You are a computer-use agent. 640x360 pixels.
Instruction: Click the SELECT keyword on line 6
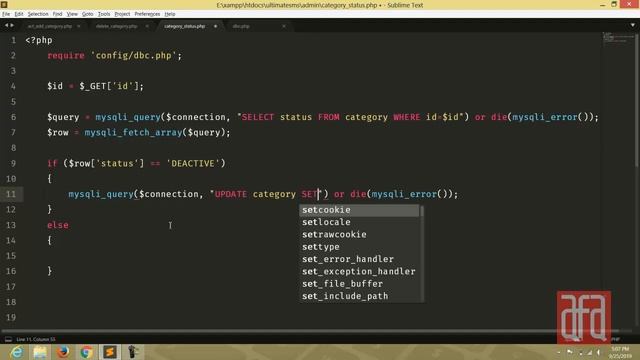coord(258,117)
